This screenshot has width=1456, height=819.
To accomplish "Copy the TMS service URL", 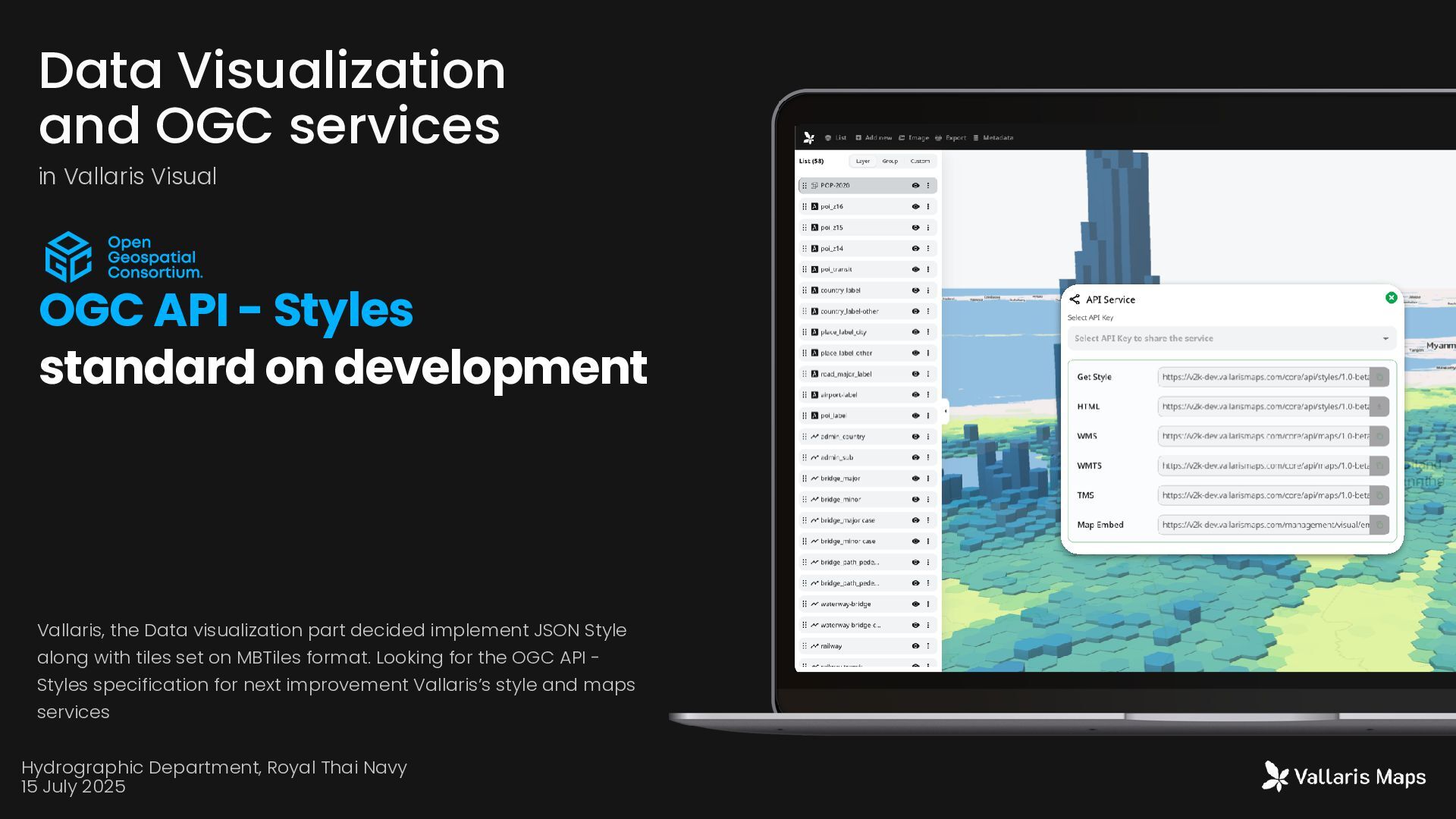I will pyautogui.click(x=1379, y=495).
